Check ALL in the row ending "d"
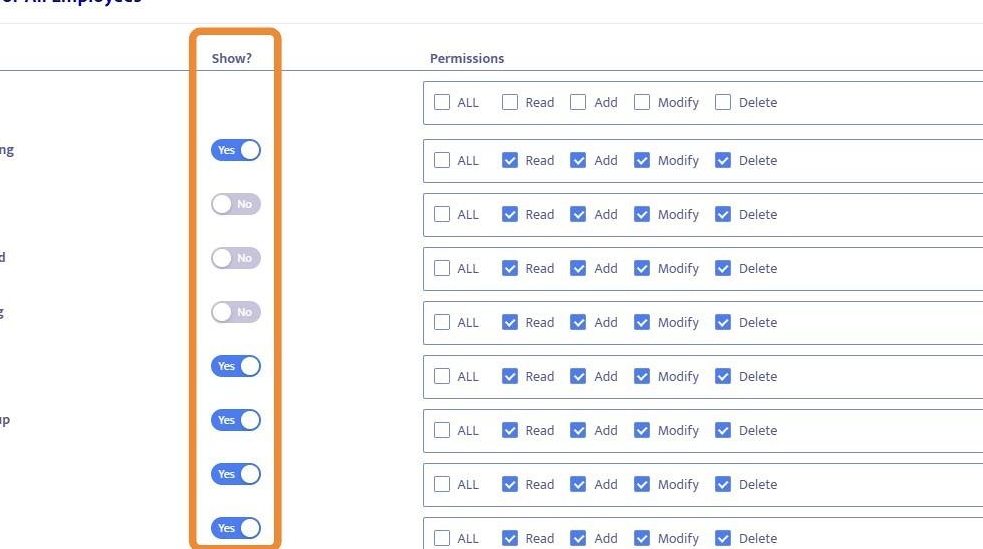Viewport: 983px width, 549px height. (x=442, y=268)
